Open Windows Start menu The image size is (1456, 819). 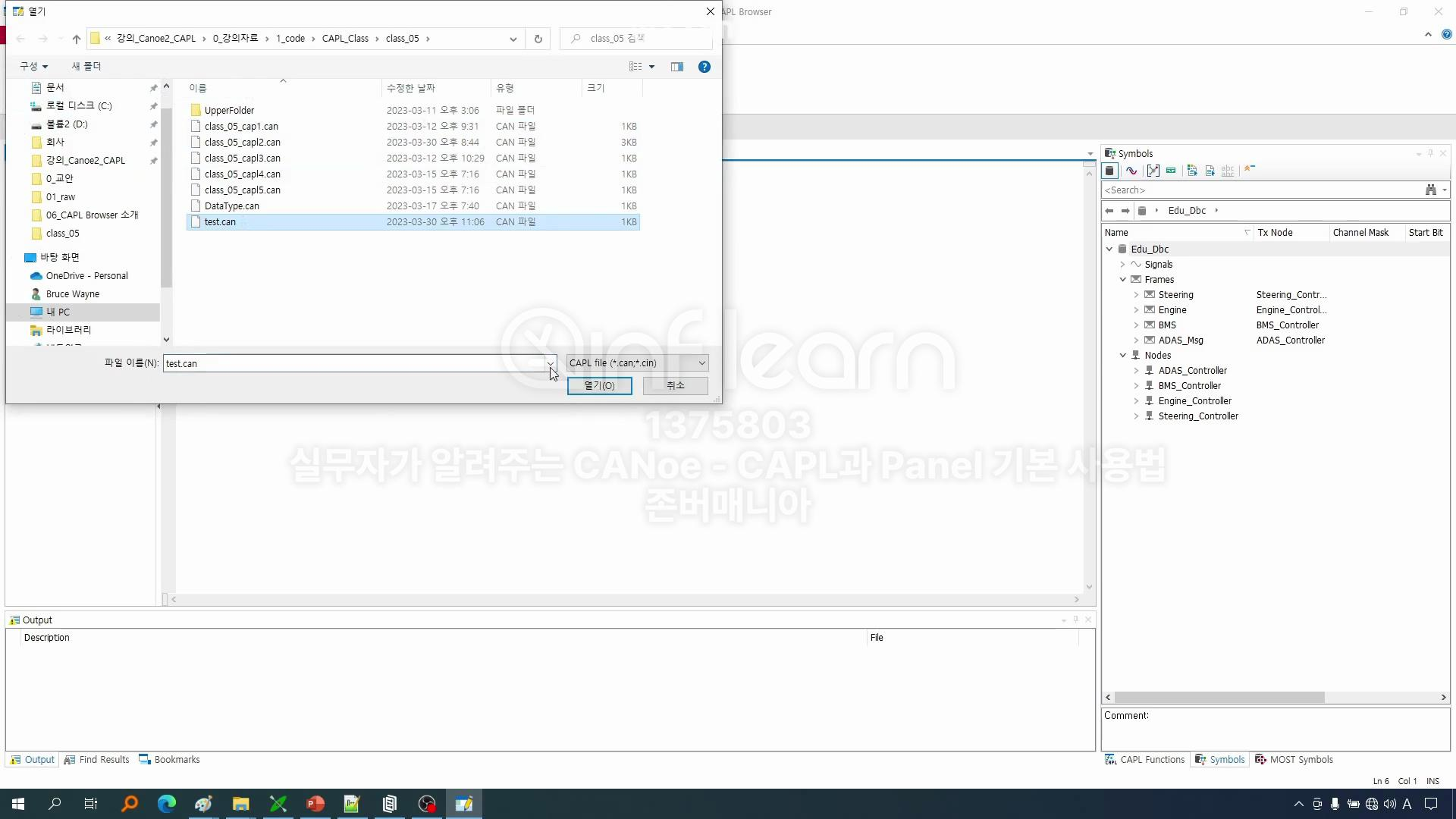click(18, 804)
